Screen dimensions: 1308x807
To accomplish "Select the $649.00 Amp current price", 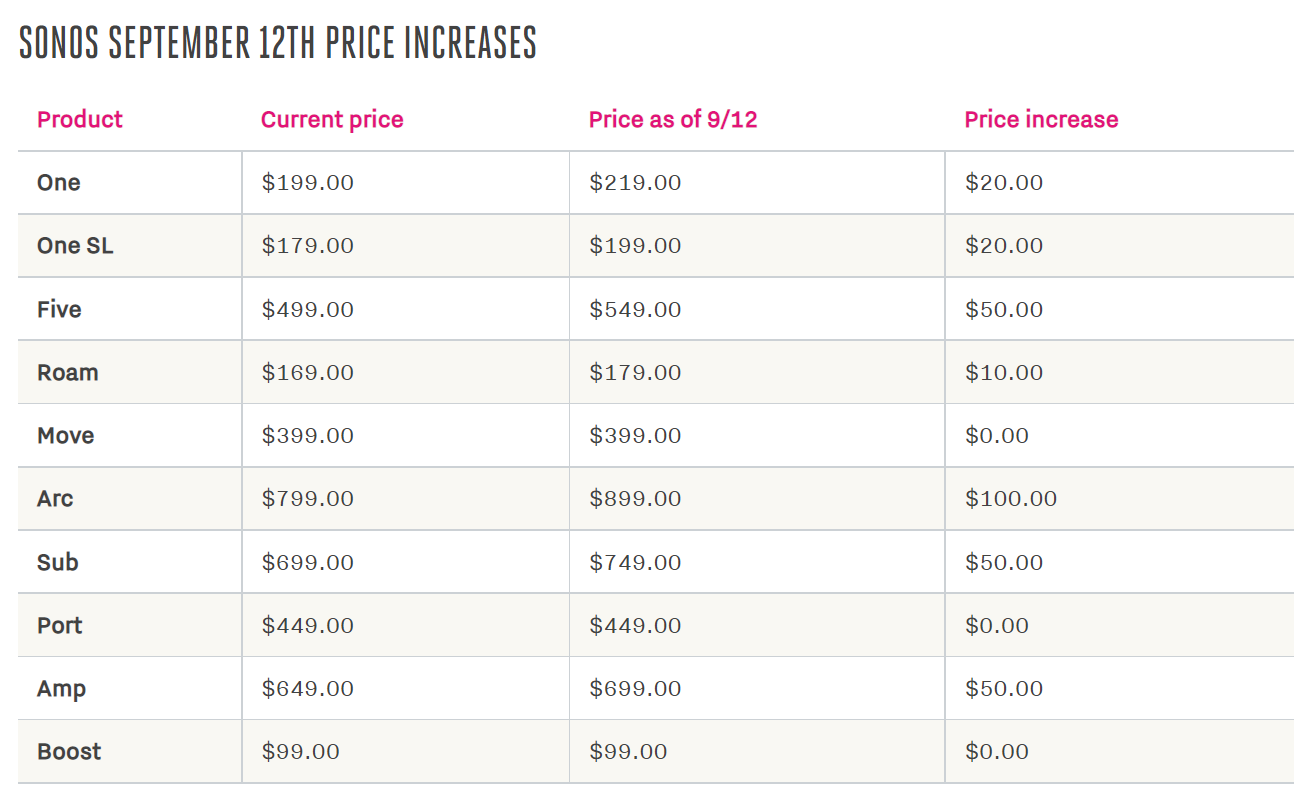I will click(x=308, y=689).
